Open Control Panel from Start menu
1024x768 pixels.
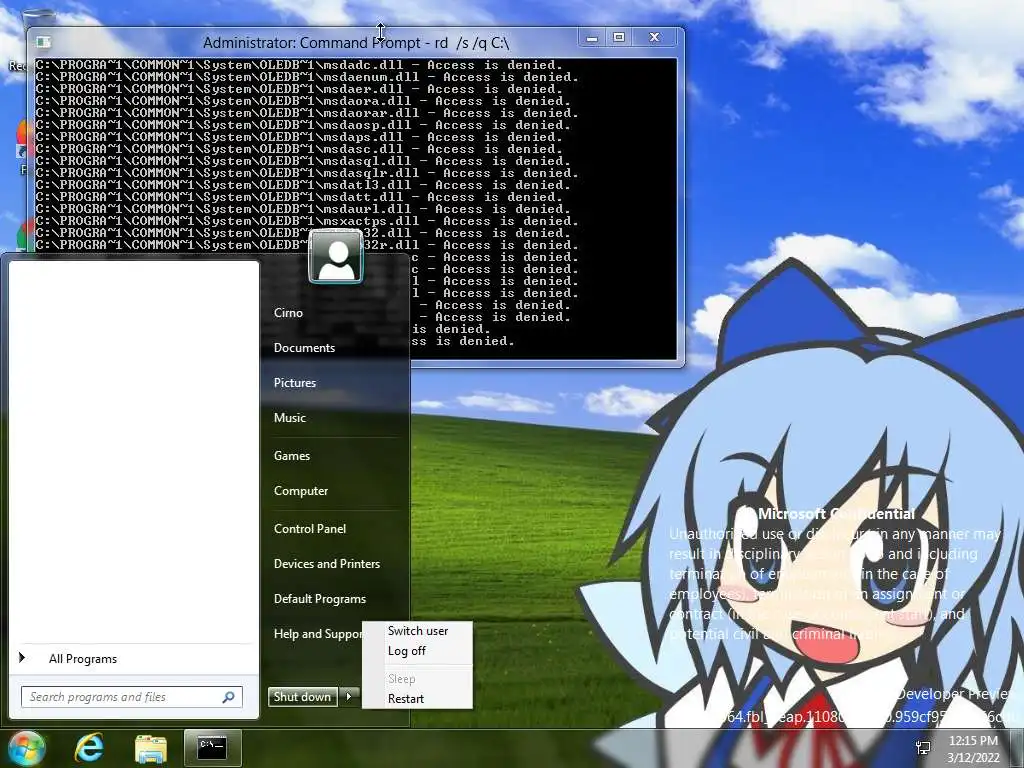310,529
